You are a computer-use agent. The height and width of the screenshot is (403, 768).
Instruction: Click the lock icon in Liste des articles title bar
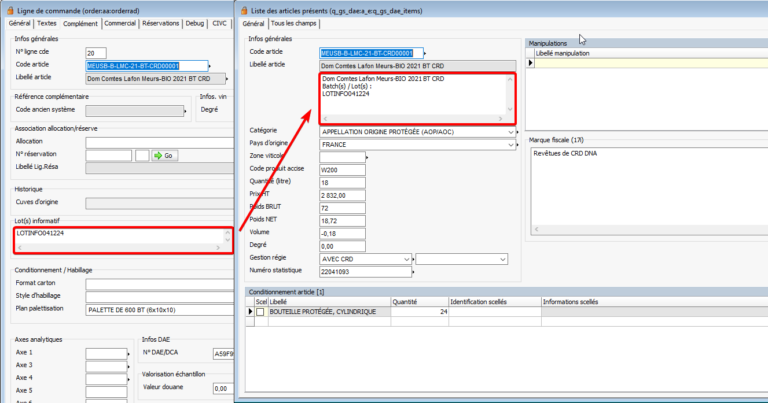242,8
